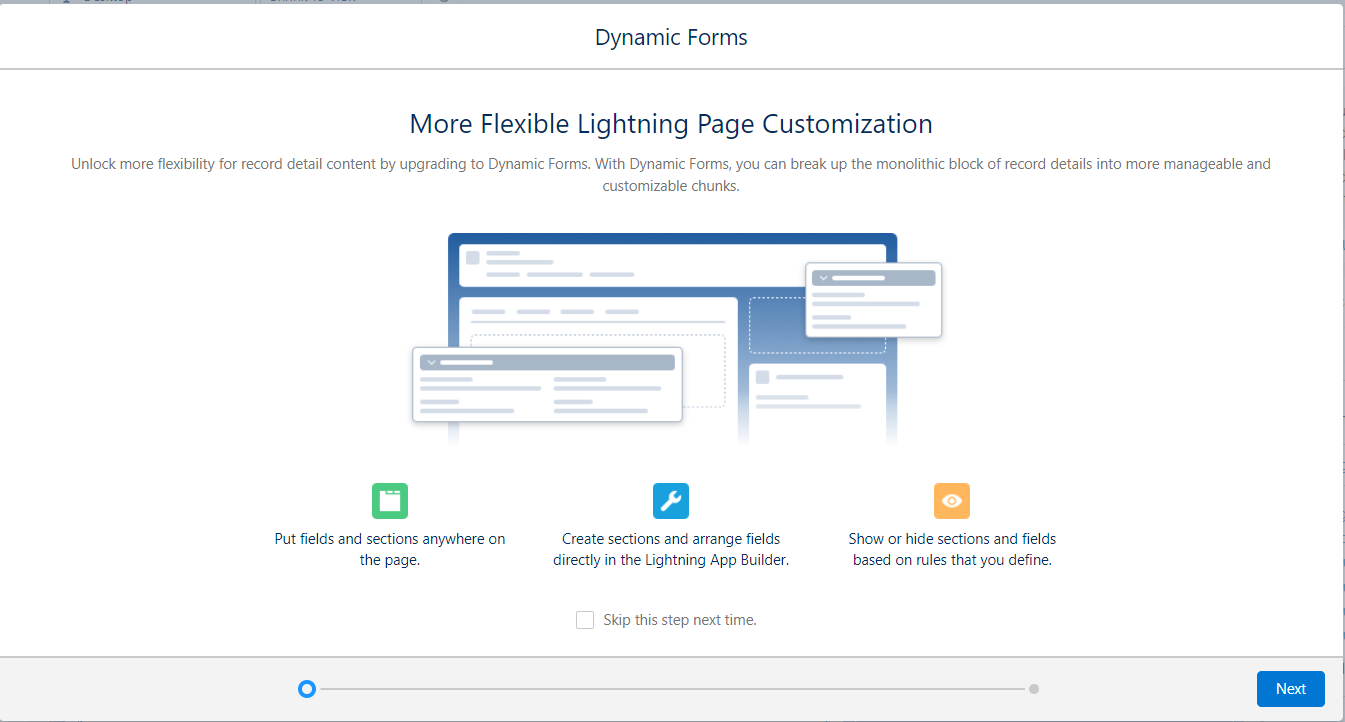Viewport: 1345px width, 722px height.
Task: Click the vertical scrollbar on the right edge
Action: coord(1340,360)
